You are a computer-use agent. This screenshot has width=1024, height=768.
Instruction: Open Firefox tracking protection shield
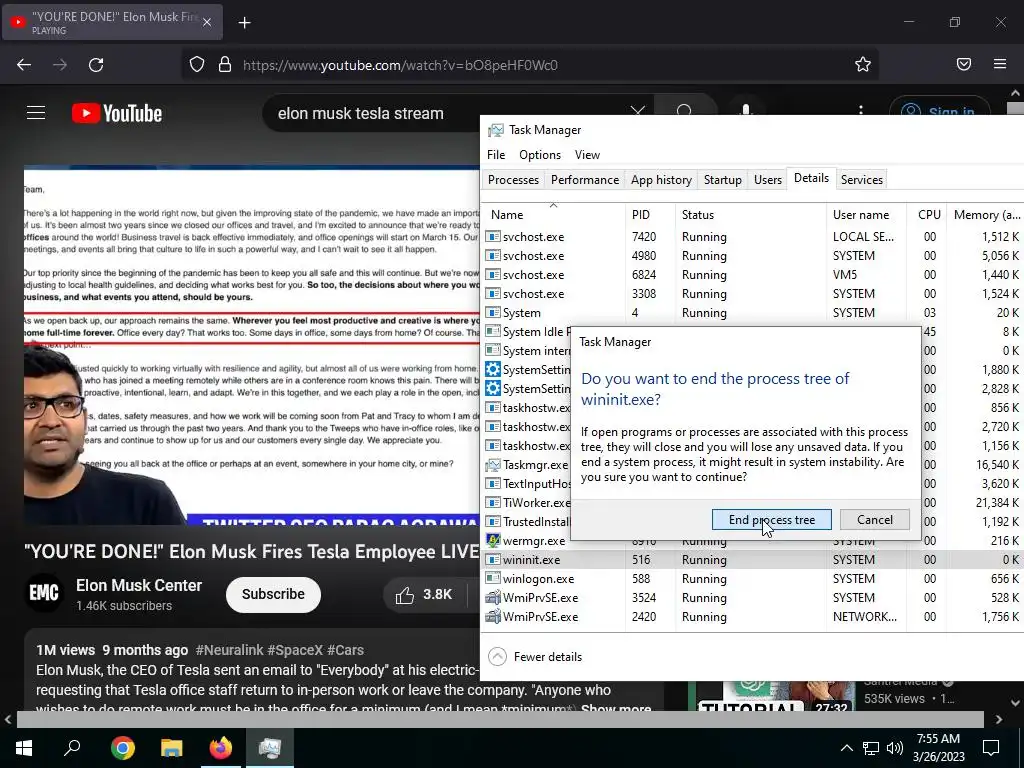pos(197,65)
